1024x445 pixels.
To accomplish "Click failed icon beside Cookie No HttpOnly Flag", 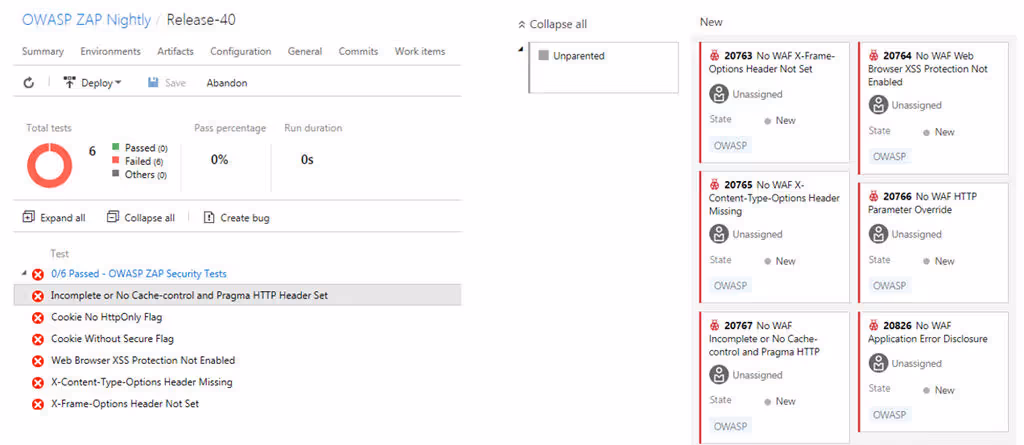I will point(38,318).
